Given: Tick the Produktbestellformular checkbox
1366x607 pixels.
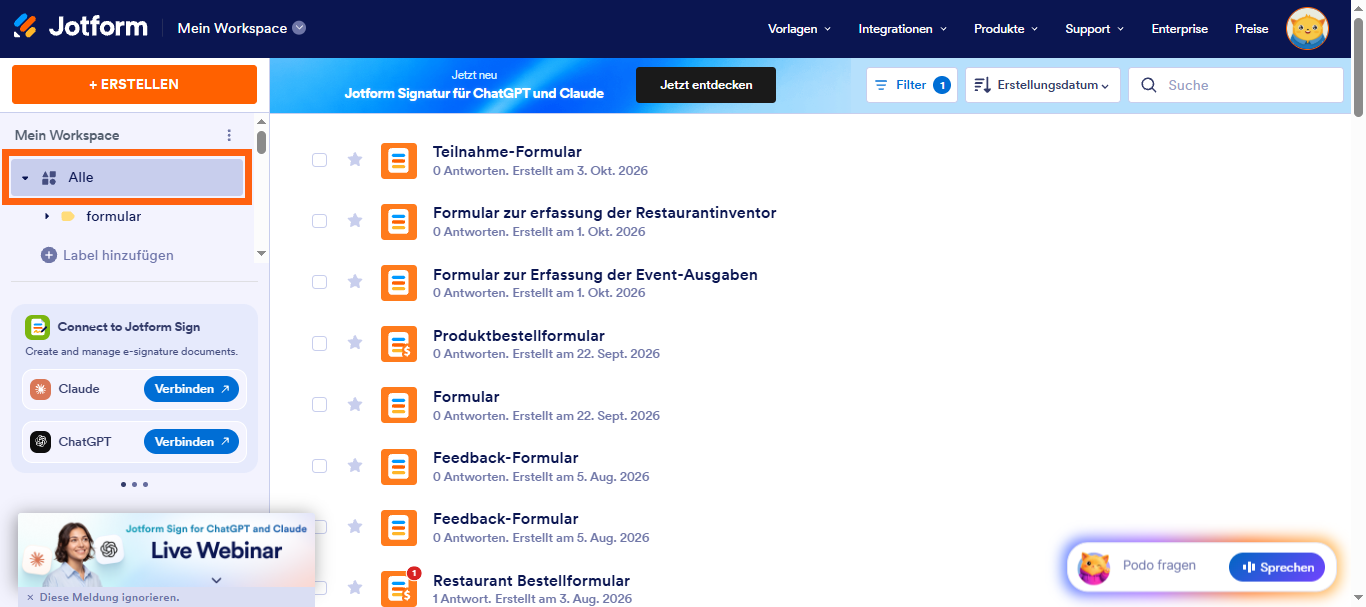Looking at the screenshot, I should (x=319, y=343).
